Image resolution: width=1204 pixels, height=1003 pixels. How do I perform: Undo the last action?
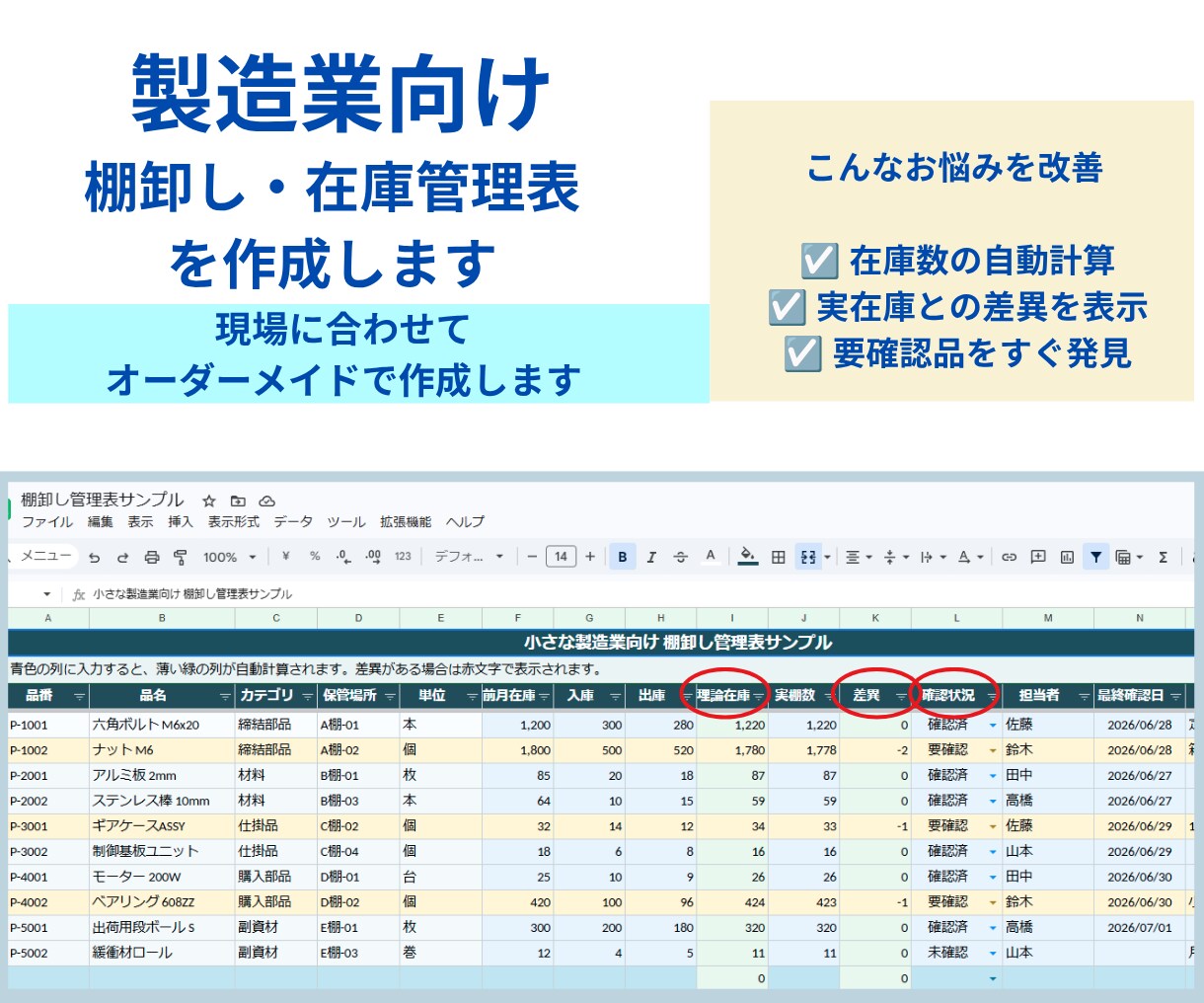point(94,557)
